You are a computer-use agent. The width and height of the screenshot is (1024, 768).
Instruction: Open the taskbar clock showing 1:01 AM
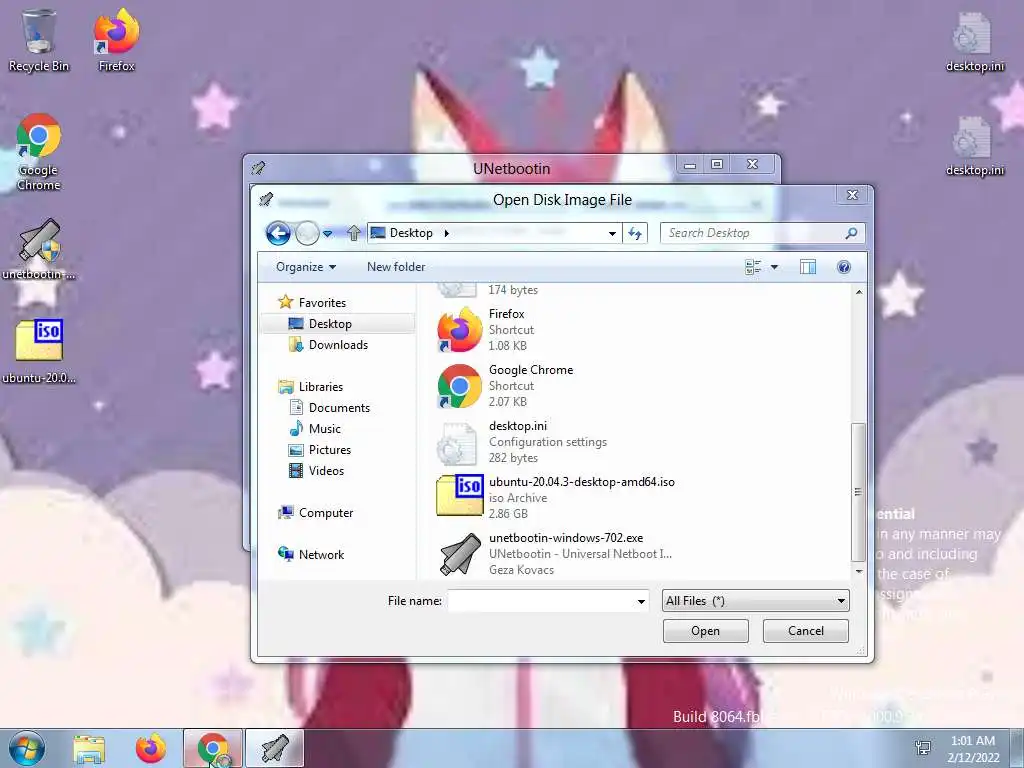coord(973,749)
